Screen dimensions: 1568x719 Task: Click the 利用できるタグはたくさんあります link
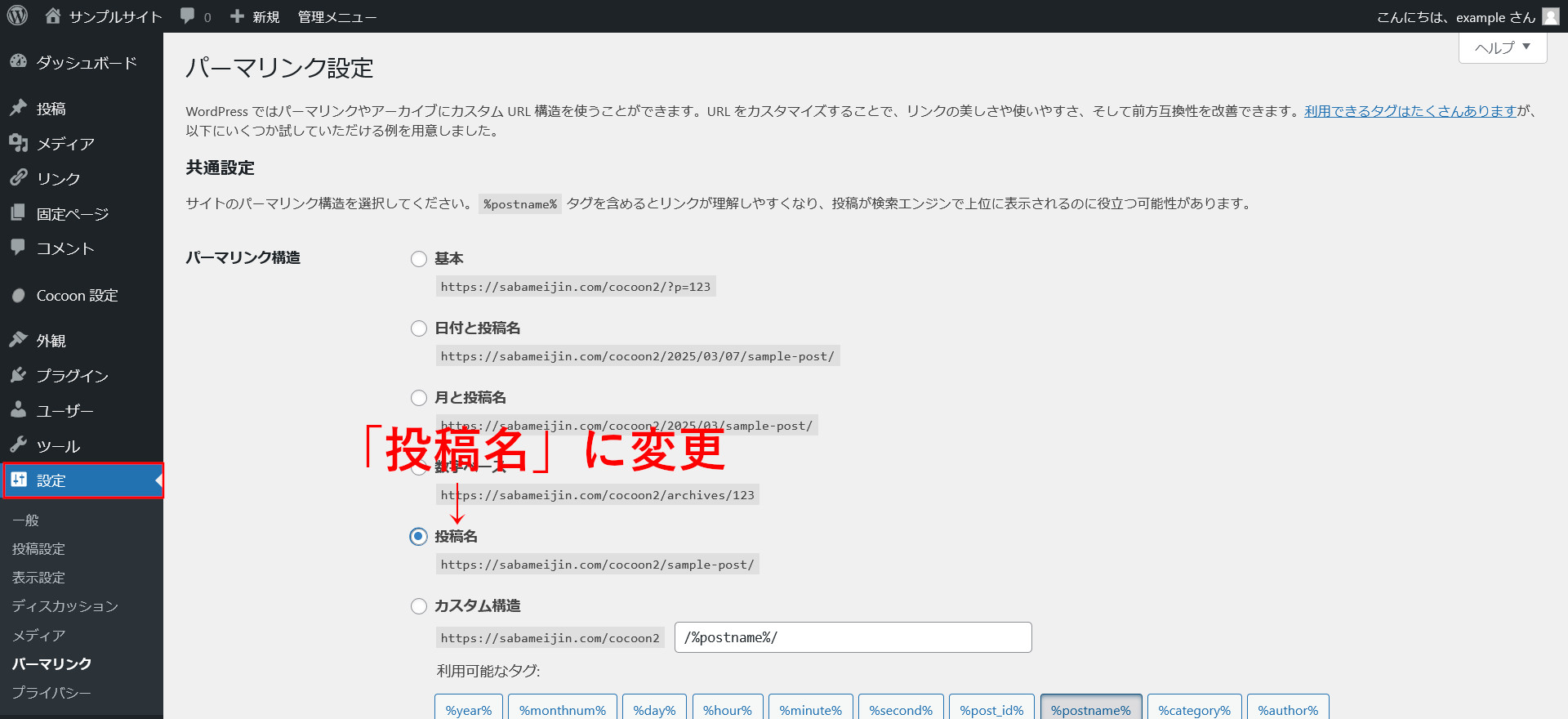(x=1410, y=111)
